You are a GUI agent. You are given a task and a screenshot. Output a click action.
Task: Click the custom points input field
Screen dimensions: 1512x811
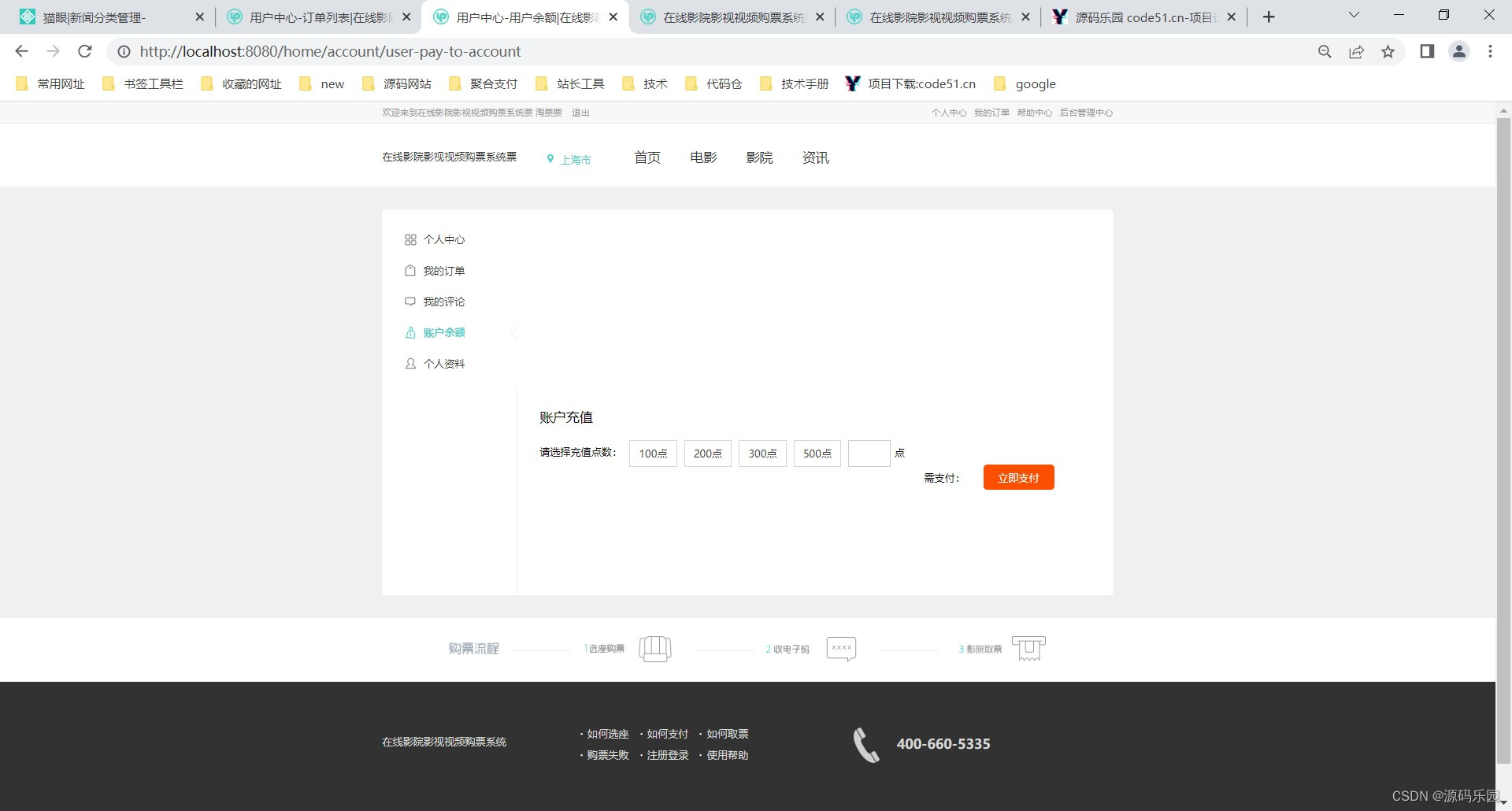[869, 454]
